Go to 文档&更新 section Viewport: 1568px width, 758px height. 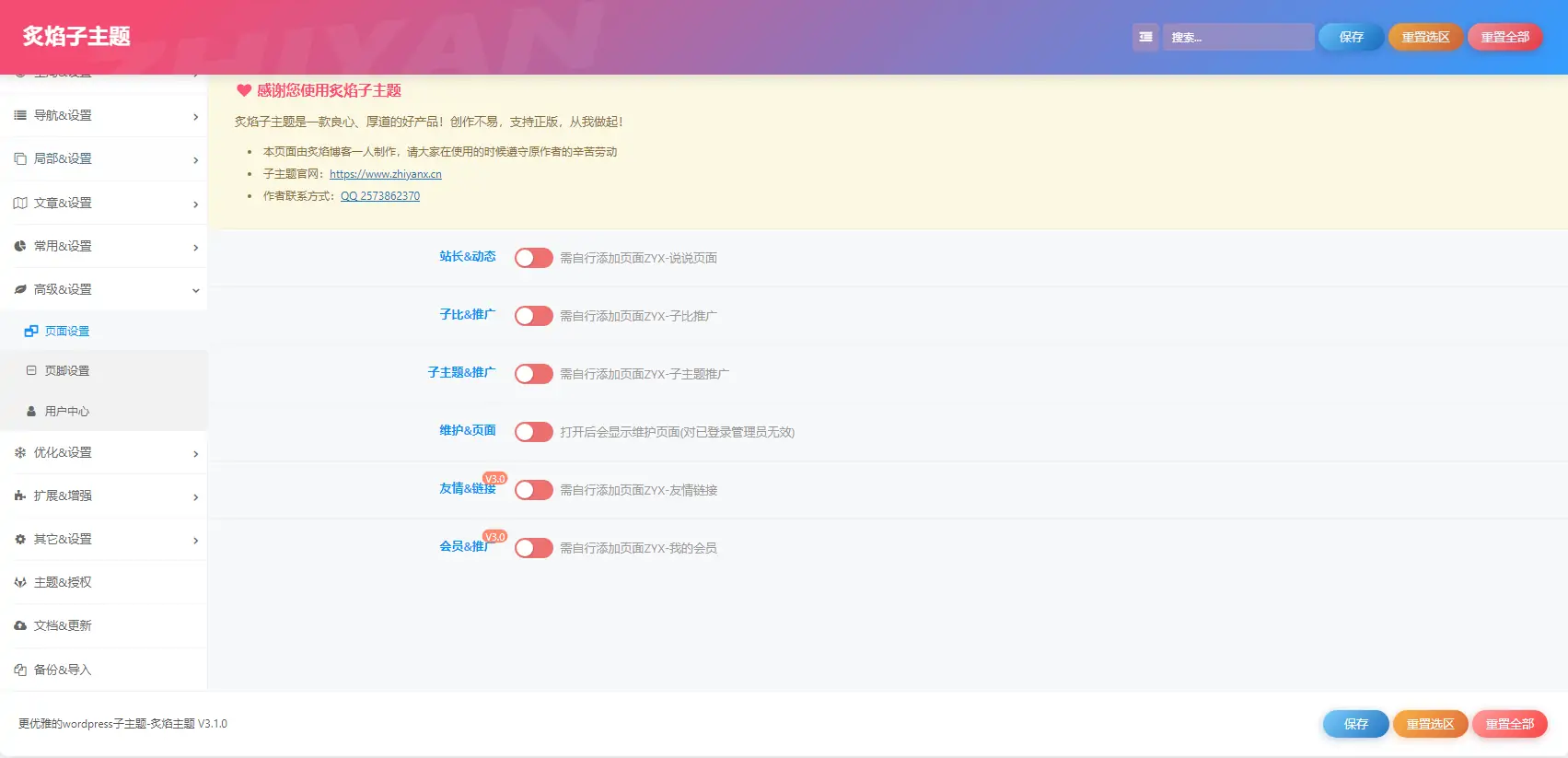point(103,625)
